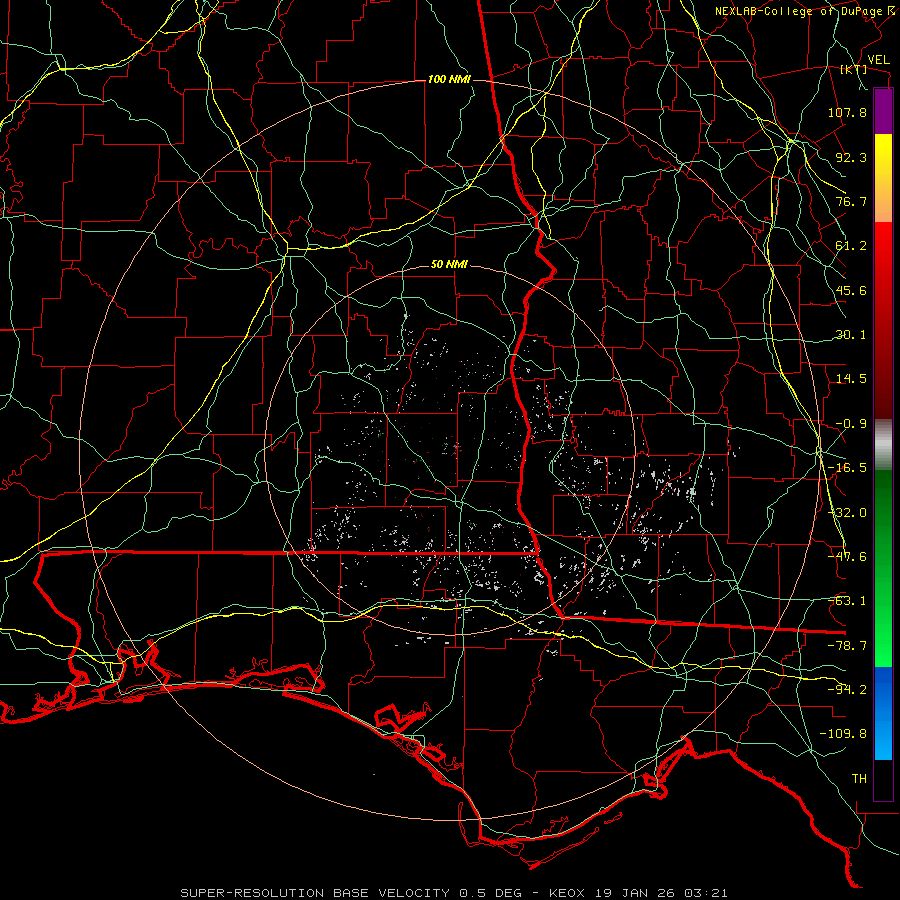This screenshot has height=900, width=900.
Task: Click the -16.5 legend value
Action: tap(847, 468)
